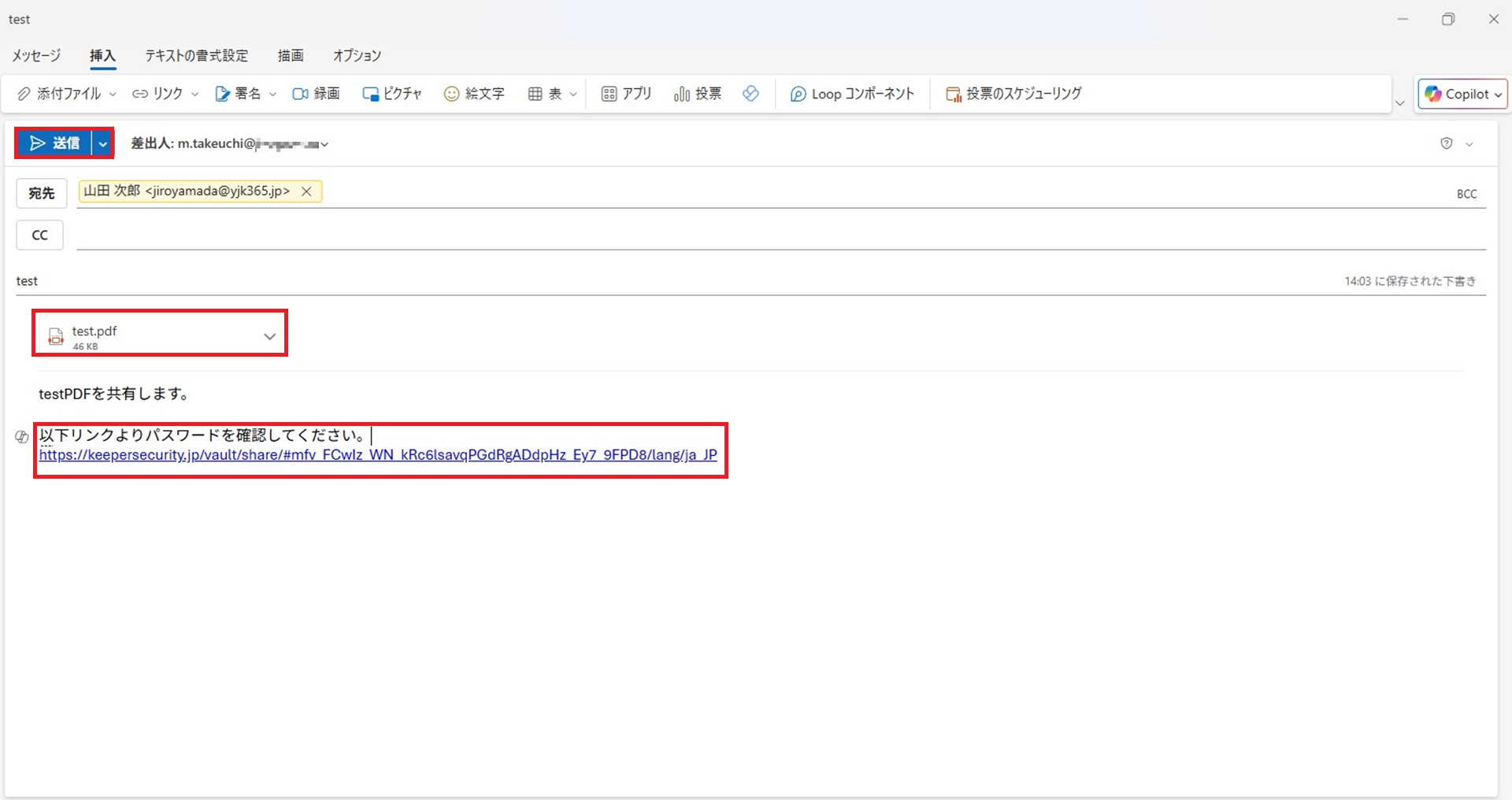The image size is (1512, 800).
Task: Switch to the メッセージ tab
Action: click(x=36, y=55)
